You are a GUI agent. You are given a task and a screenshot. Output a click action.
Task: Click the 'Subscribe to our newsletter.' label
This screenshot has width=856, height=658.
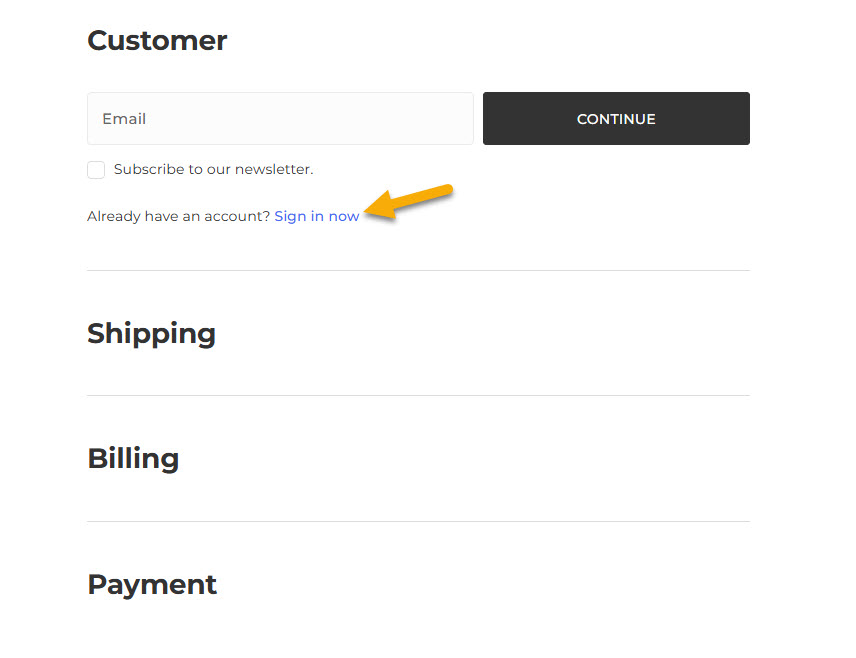click(x=213, y=170)
